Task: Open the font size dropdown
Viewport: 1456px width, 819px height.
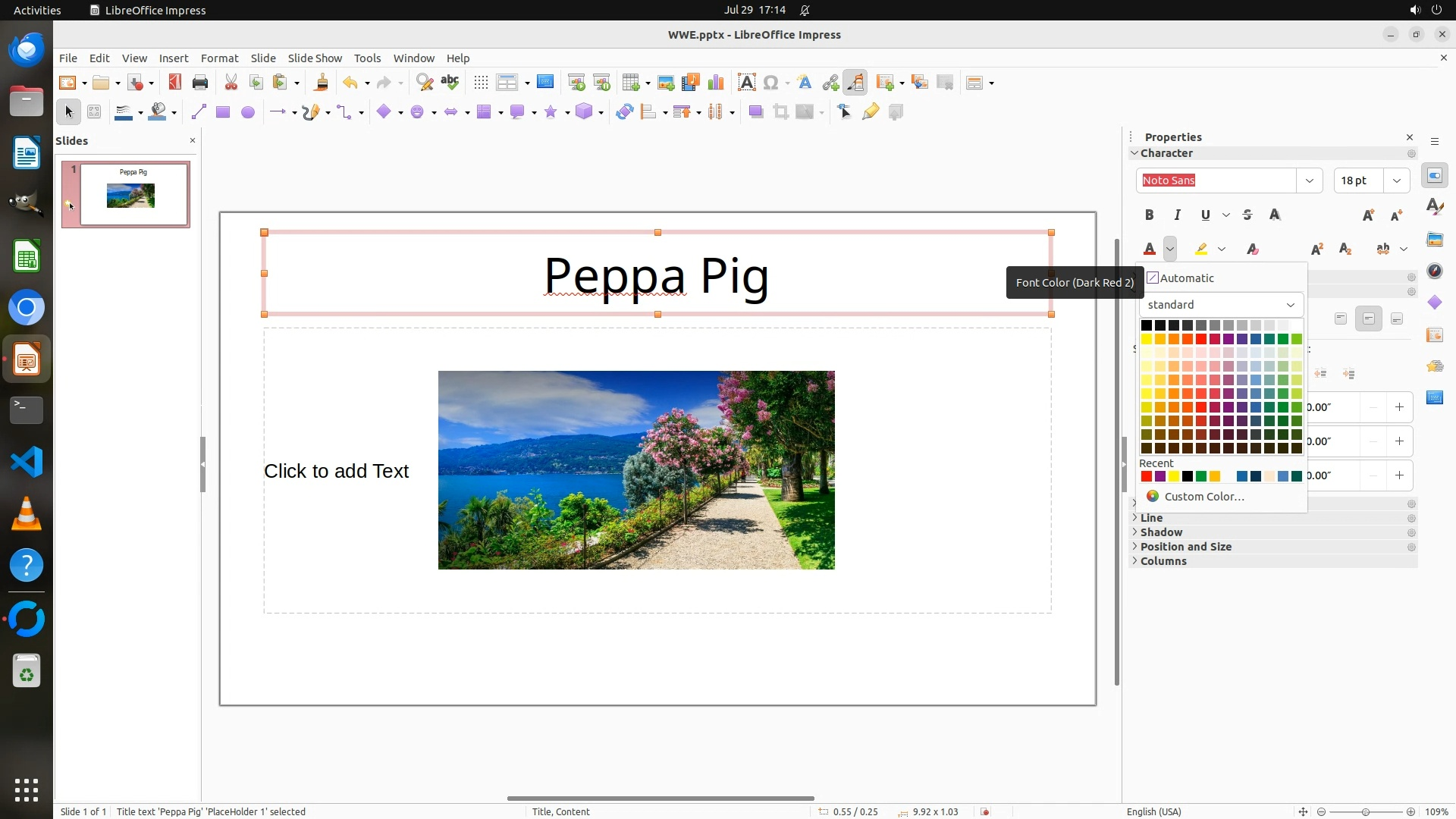Action: pyautogui.click(x=1397, y=180)
